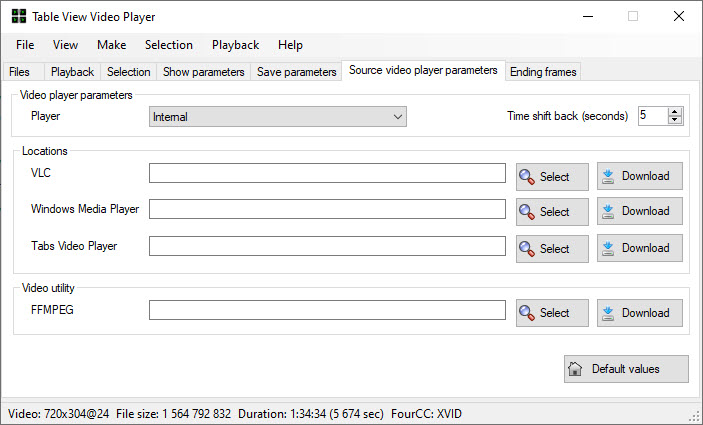Click the Time shift back seconds field
Image resolution: width=703 pixels, height=425 pixels.
(x=653, y=116)
